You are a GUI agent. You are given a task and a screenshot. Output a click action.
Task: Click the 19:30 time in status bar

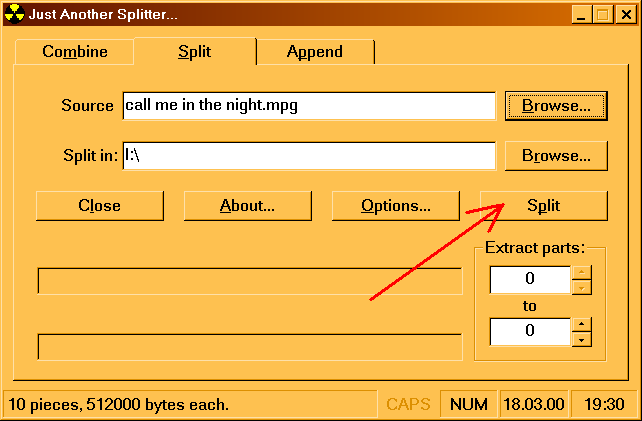coord(604,405)
